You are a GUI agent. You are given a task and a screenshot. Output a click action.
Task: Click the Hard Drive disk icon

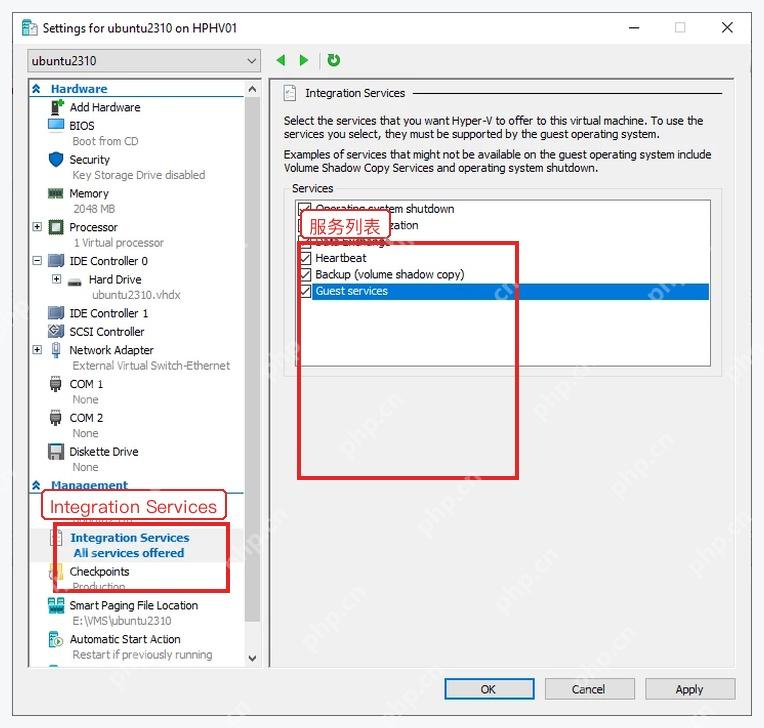coord(75,282)
